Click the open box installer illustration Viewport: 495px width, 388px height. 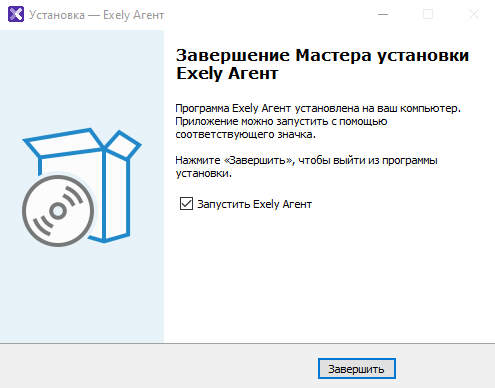pyautogui.click(x=82, y=187)
